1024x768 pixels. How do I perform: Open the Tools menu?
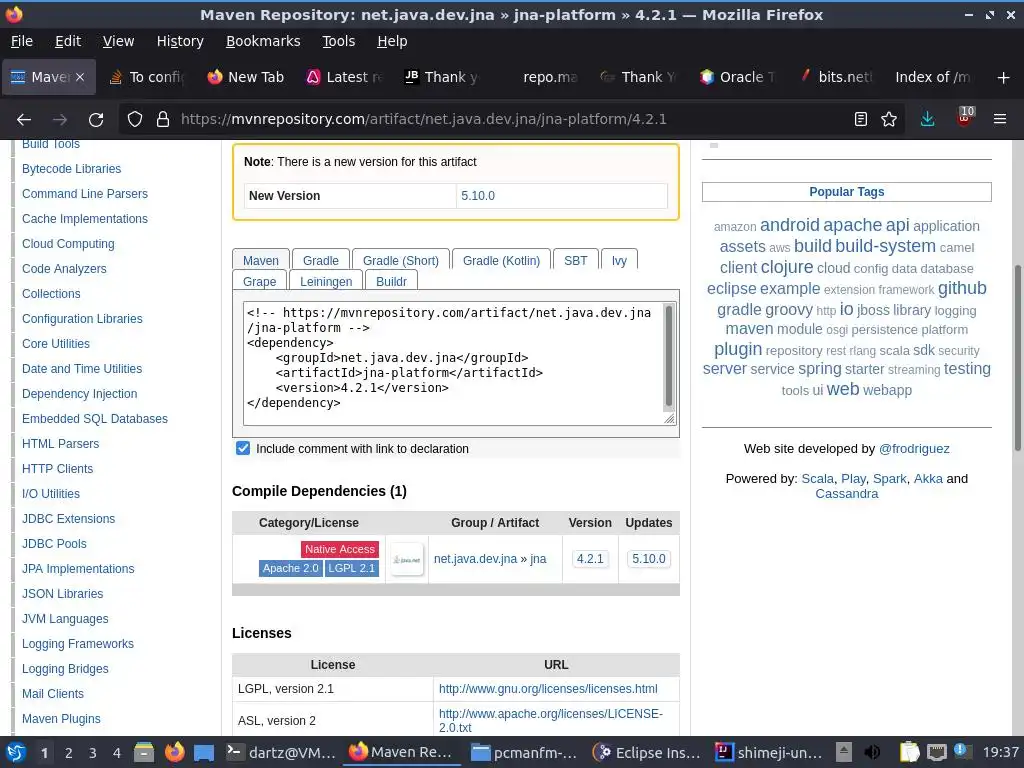click(338, 41)
